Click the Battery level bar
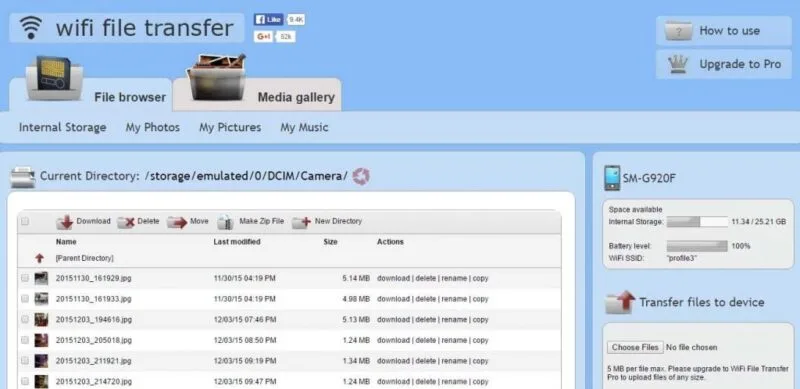Screen dimensions: 800x389 [697, 246]
